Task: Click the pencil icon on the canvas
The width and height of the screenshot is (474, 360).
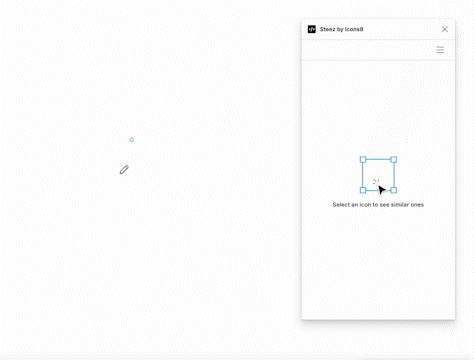Action: (124, 170)
